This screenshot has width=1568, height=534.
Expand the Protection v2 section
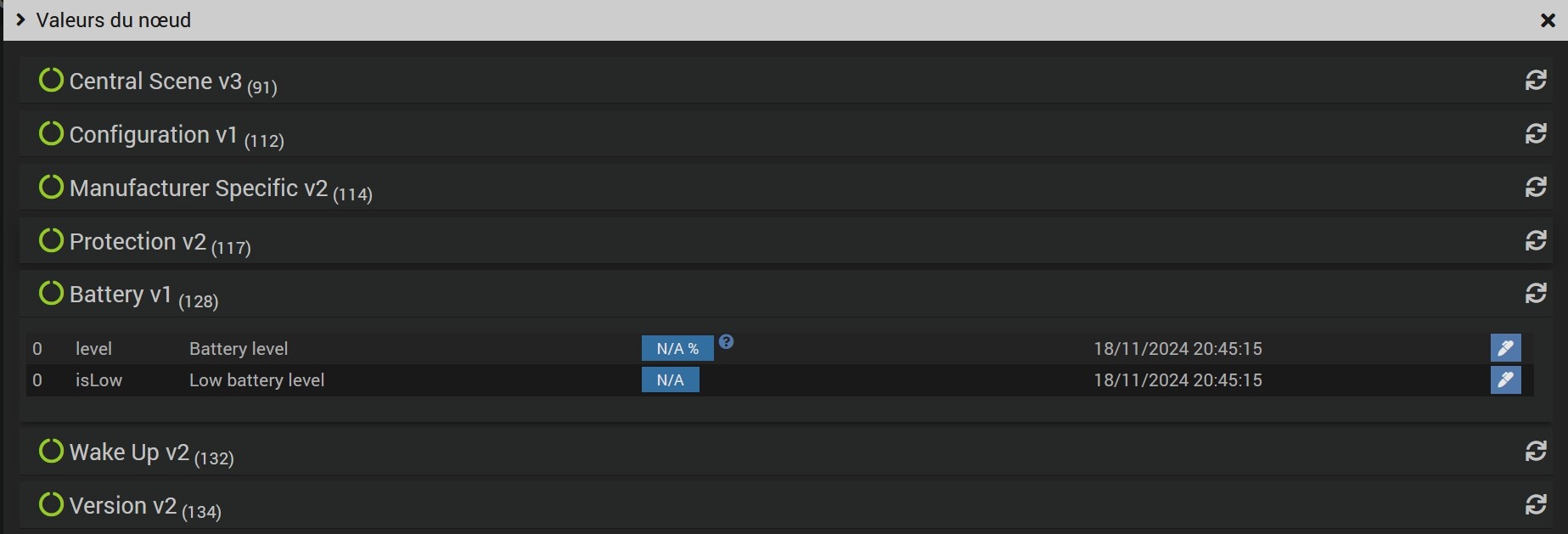[x=138, y=242]
